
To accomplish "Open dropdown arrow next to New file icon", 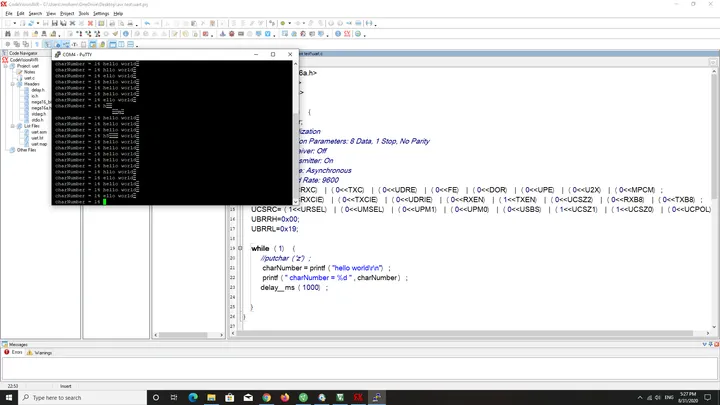I will click(x=15, y=23).
